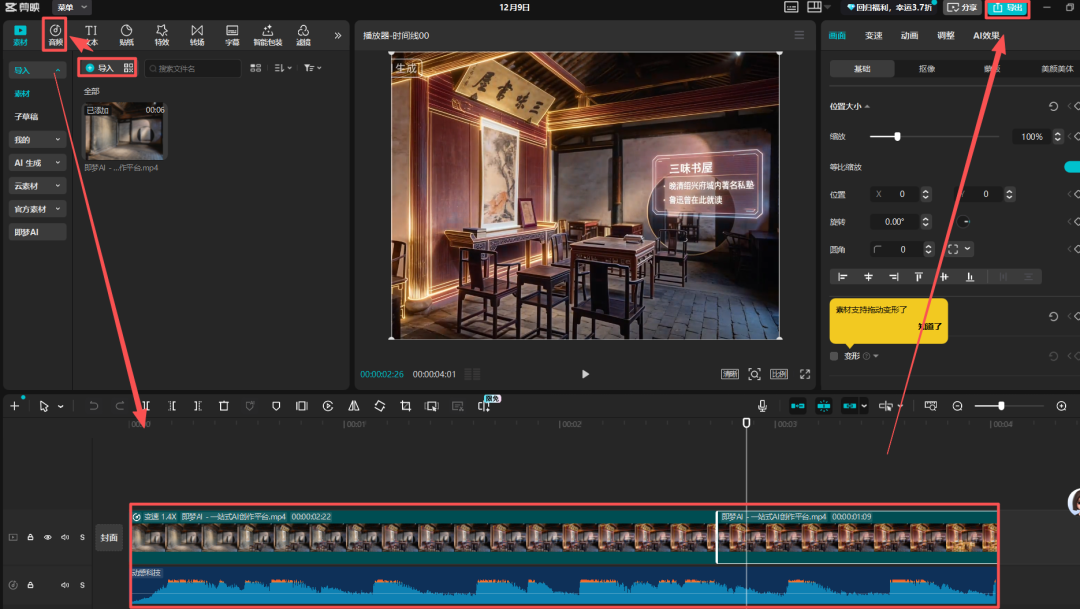Select the imported video thumbnail in media bin
The height and width of the screenshot is (609, 1080).
125,130
